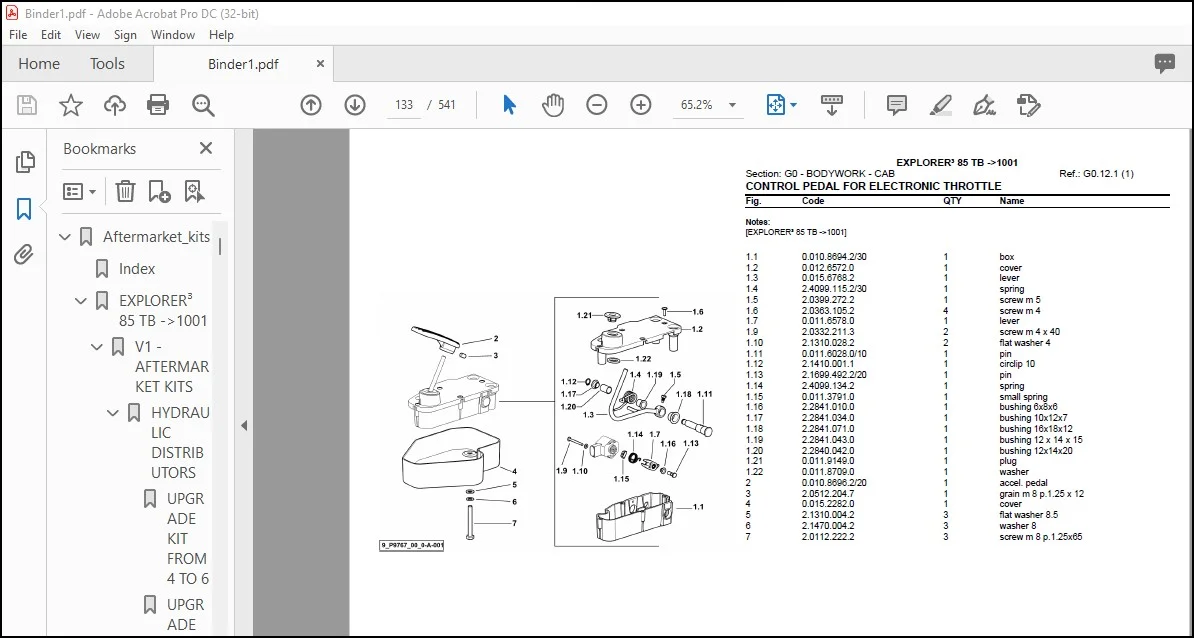The image size is (1194, 638).
Task: Collapse the V1 - AFTERMARKET KITS bookmark
Action: [97, 347]
